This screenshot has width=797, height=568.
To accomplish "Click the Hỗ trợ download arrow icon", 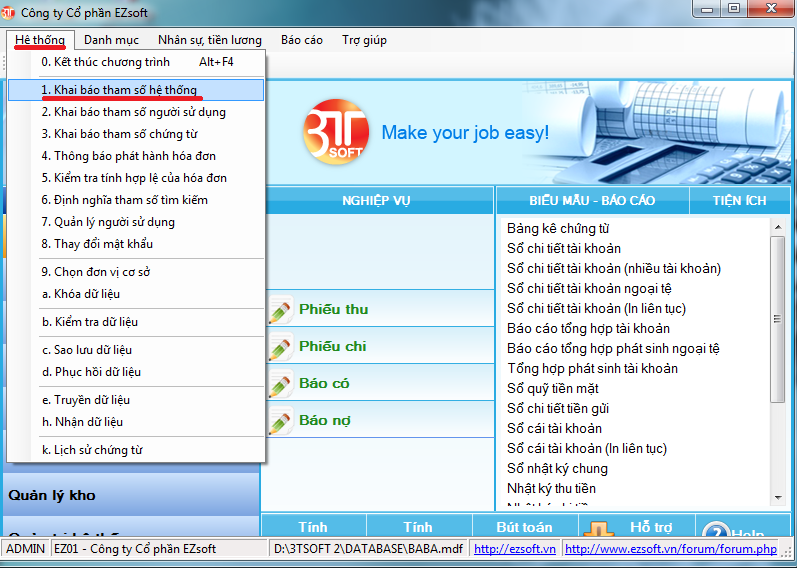I will (598, 531).
